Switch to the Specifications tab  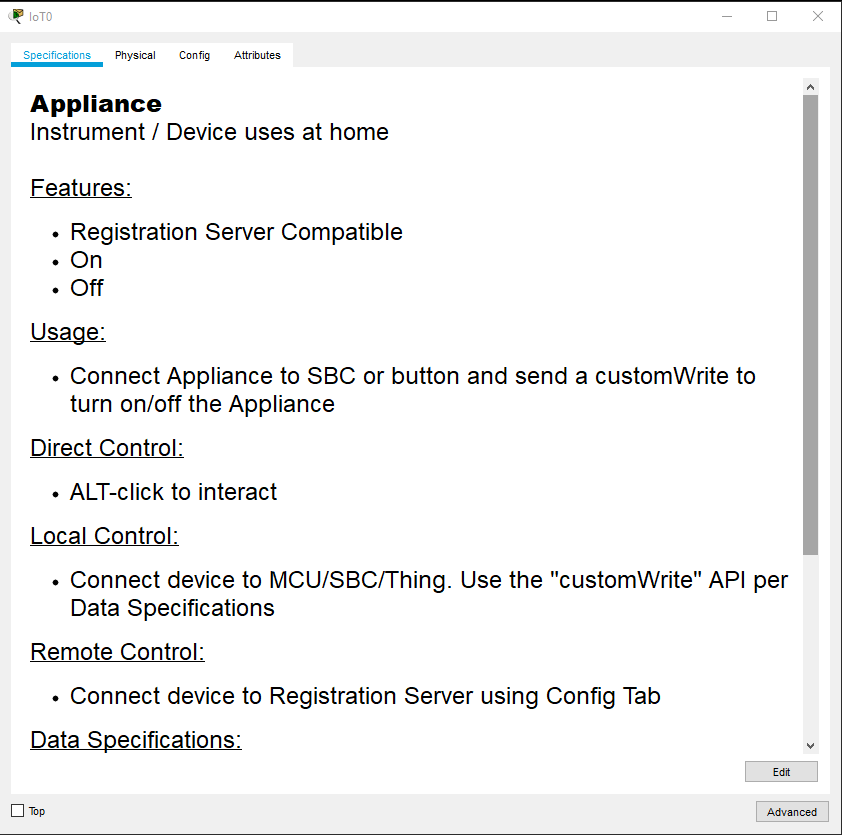57,55
